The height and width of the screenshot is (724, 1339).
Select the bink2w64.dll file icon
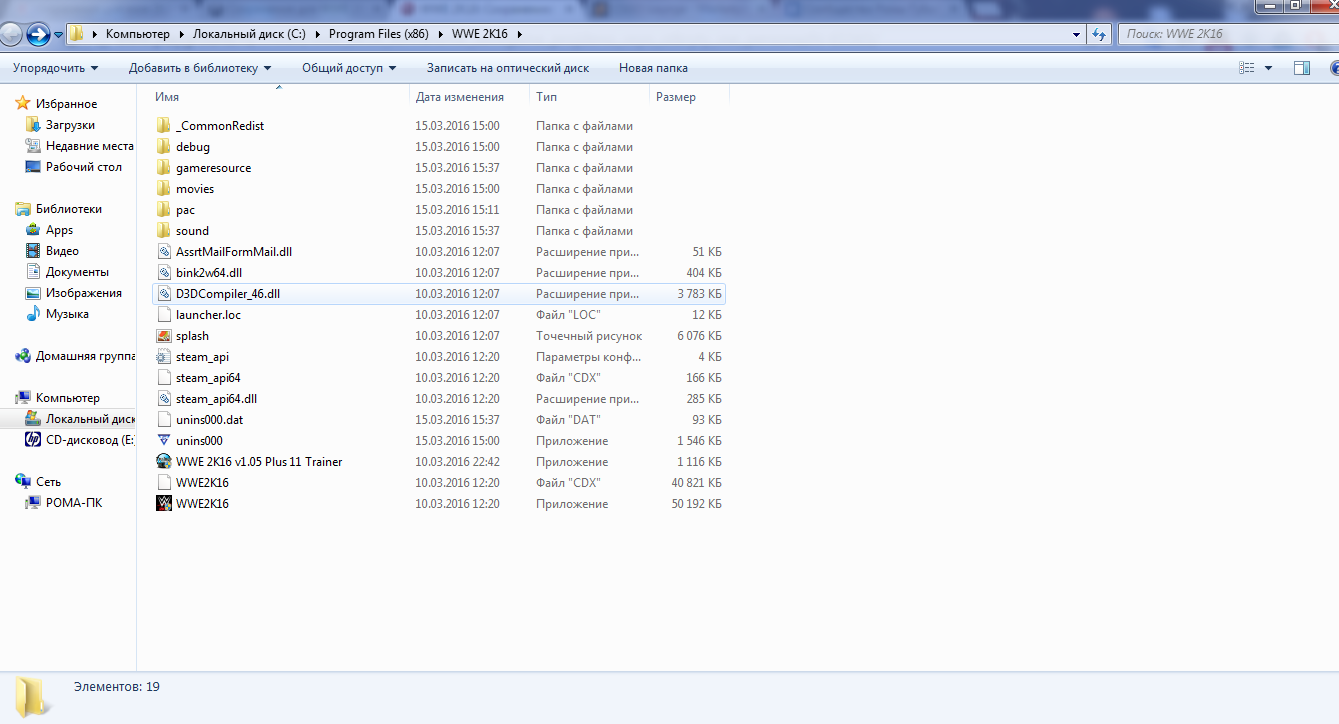[165, 273]
